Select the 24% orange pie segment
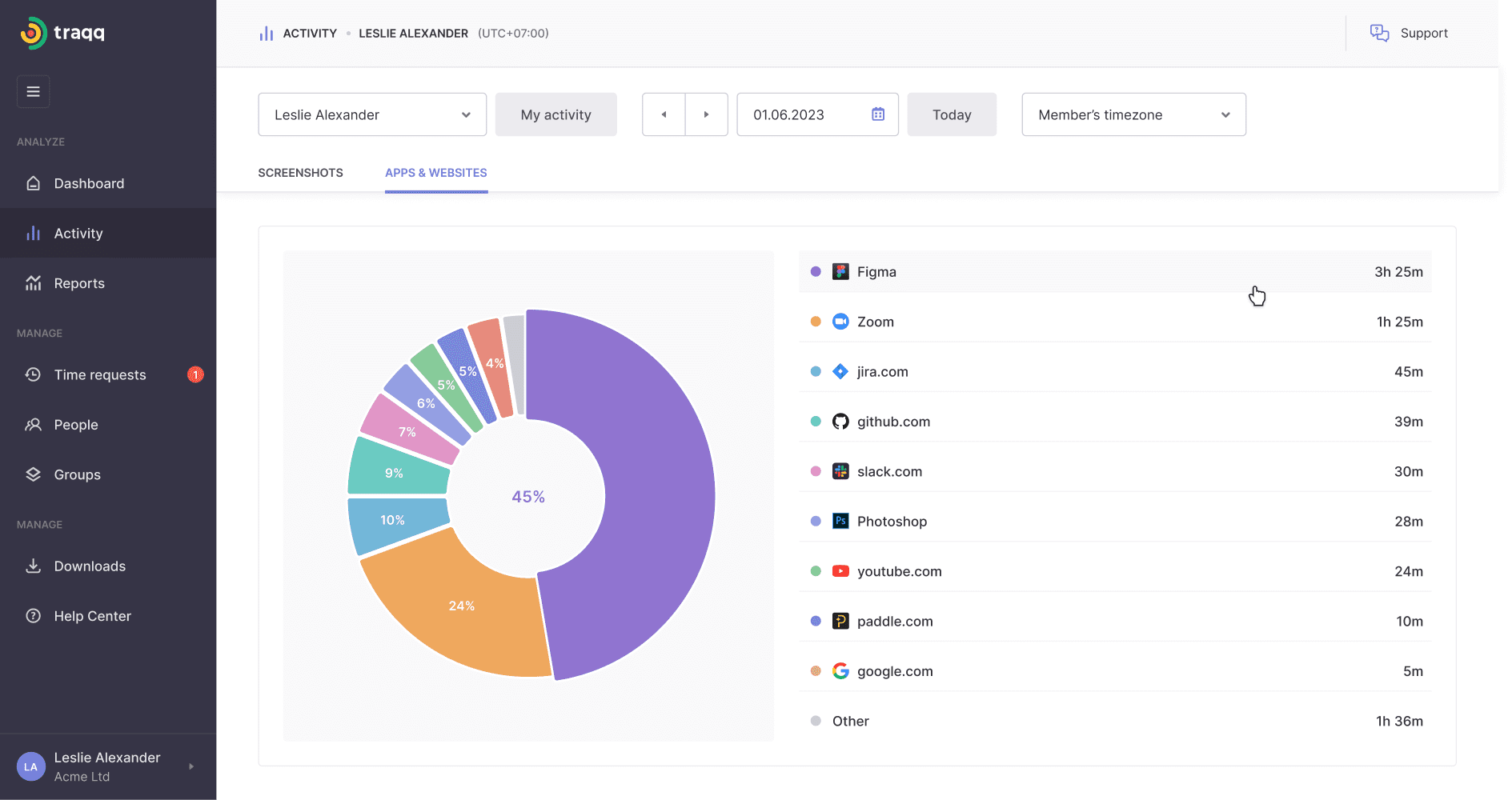Image resolution: width=1512 pixels, height=800 pixels. [x=461, y=606]
